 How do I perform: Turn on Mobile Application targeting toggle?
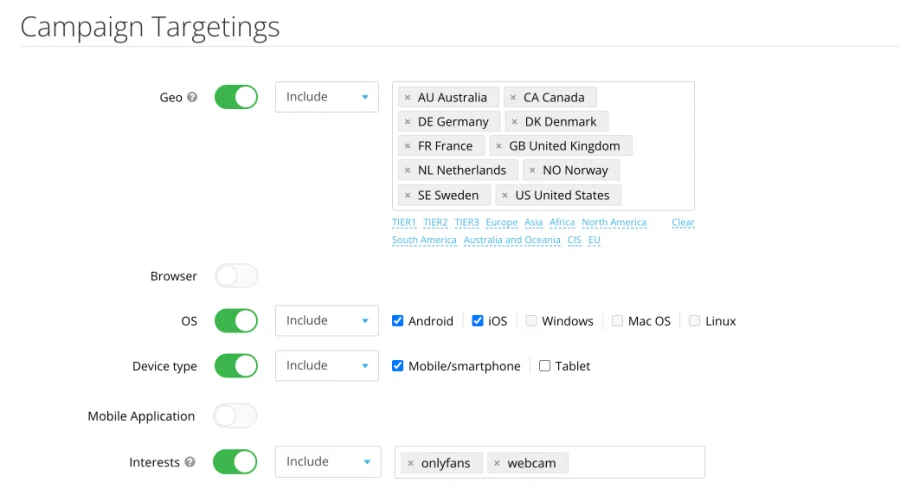tap(236, 416)
